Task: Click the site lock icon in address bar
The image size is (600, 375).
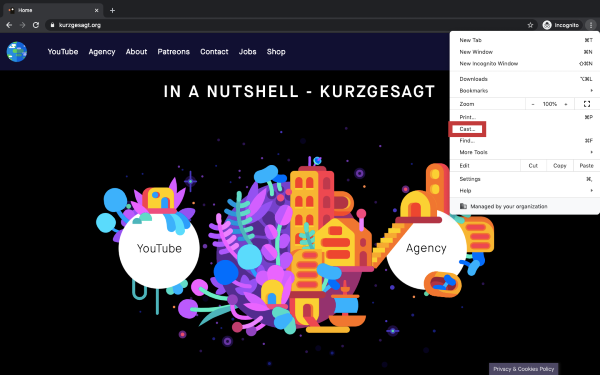Action: click(52, 25)
